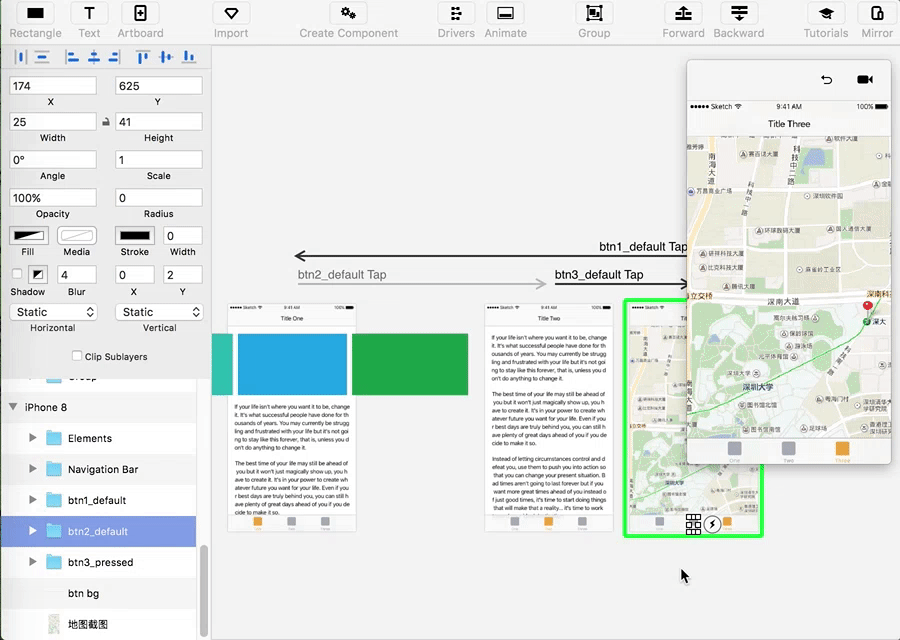
Task: Click the Media picker button
Action: click(77, 235)
